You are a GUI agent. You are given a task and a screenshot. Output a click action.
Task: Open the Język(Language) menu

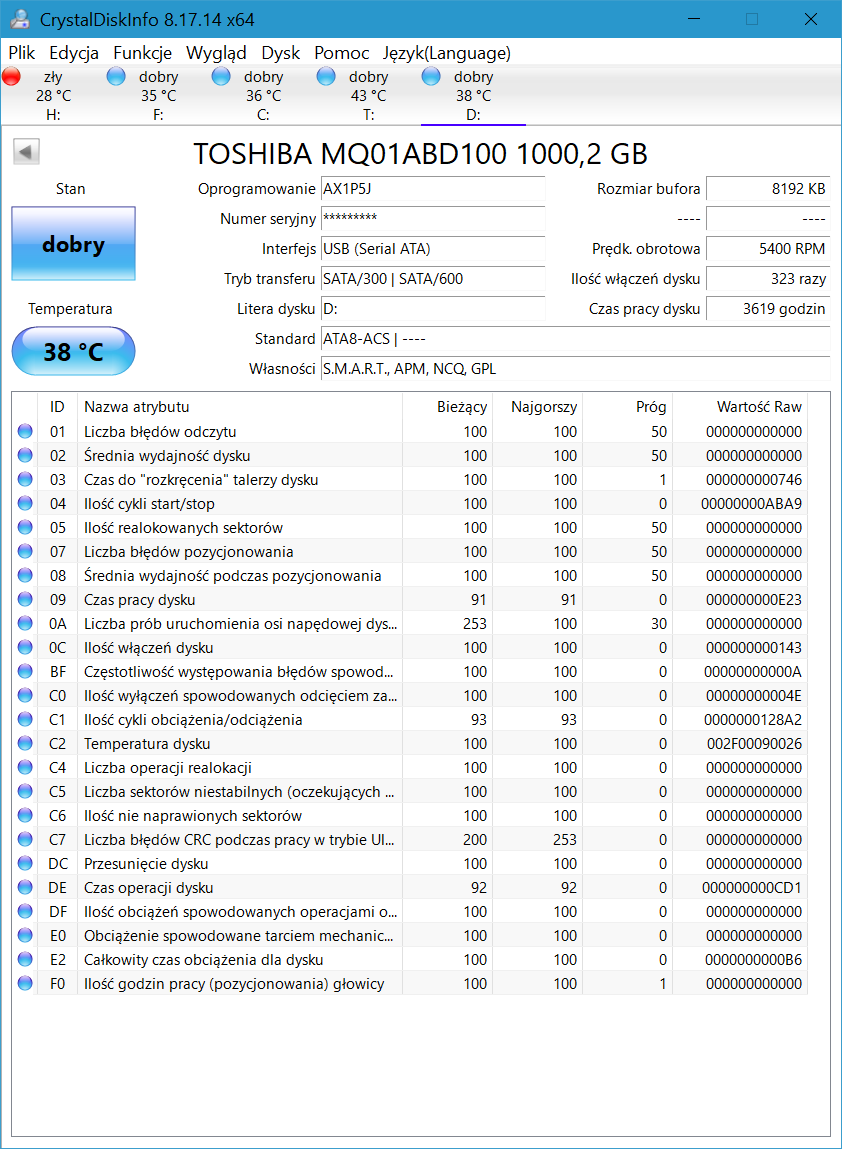447,53
